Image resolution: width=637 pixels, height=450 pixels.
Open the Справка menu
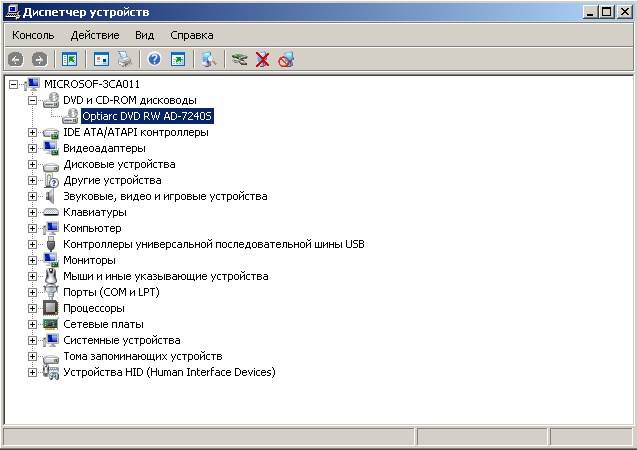coord(192,35)
